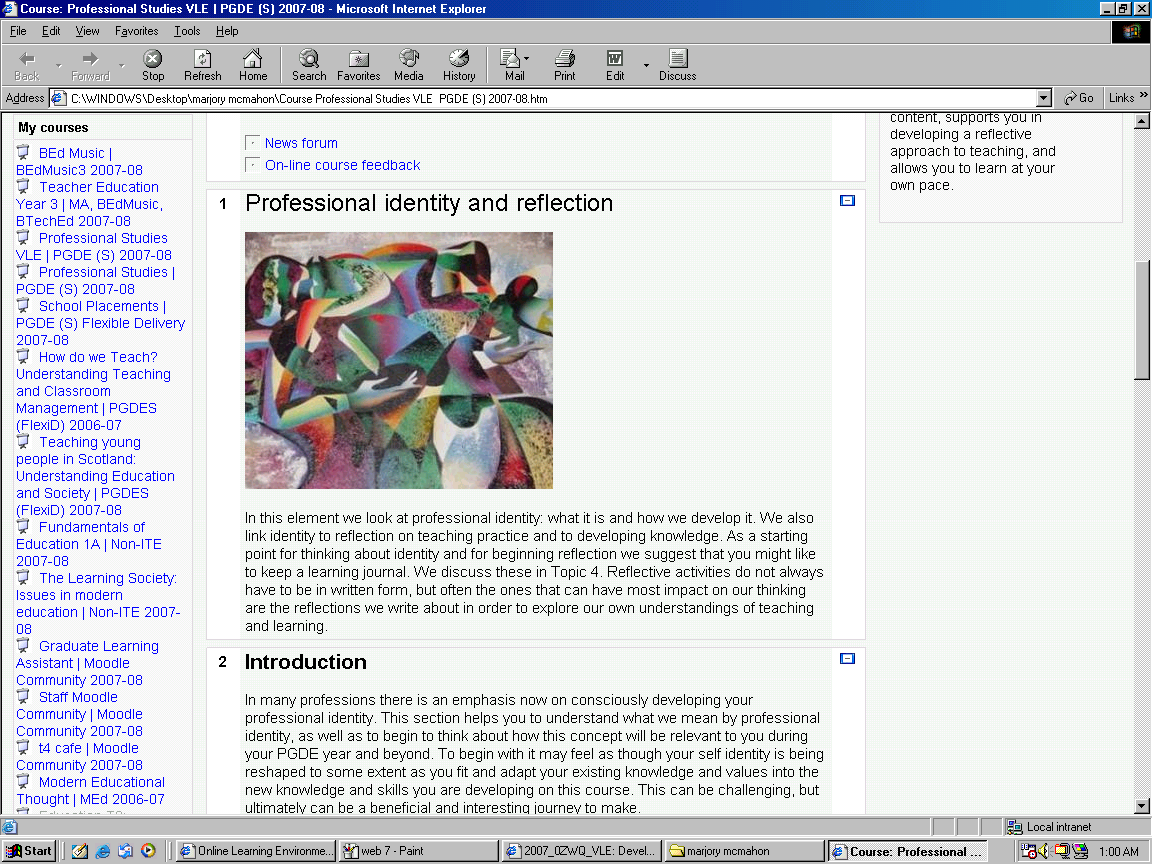Expand the Address bar dropdown

click(x=1044, y=98)
